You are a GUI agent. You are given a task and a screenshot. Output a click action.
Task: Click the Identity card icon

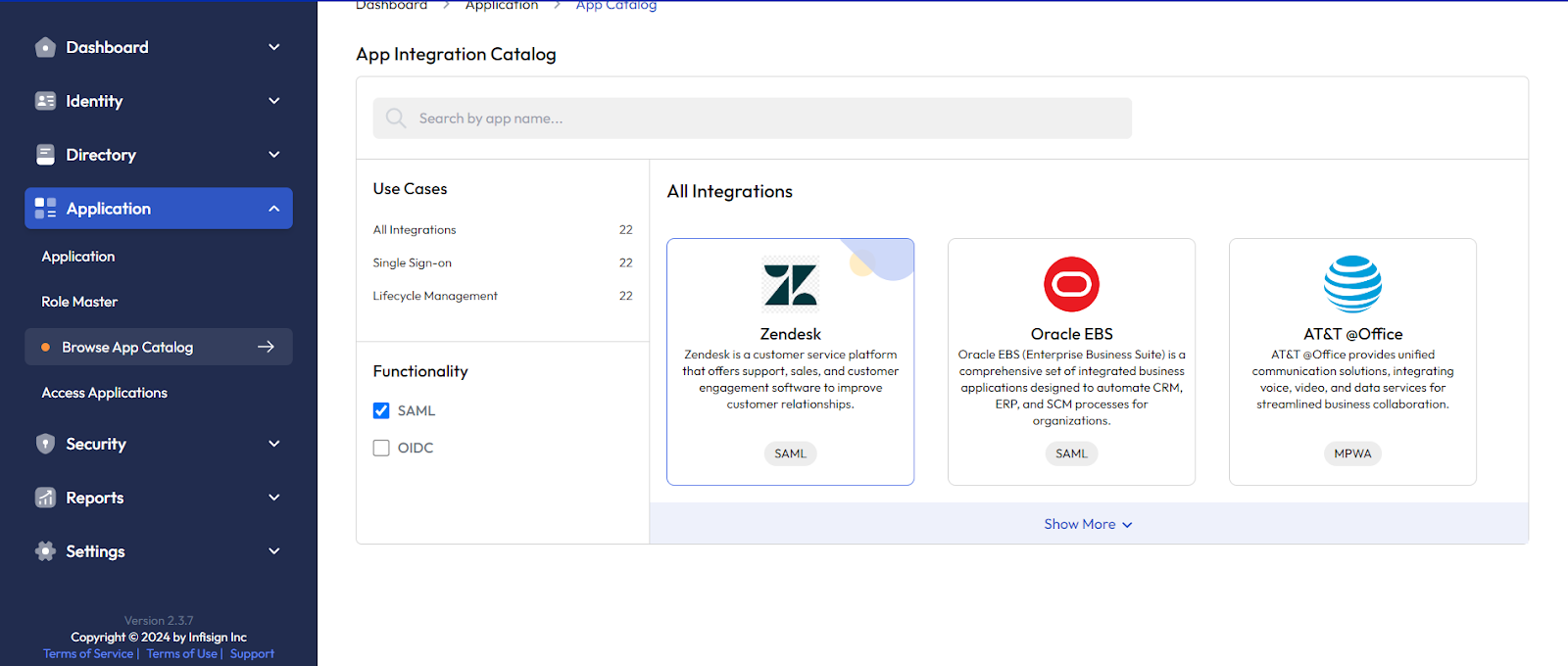click(x=45, y=101)
